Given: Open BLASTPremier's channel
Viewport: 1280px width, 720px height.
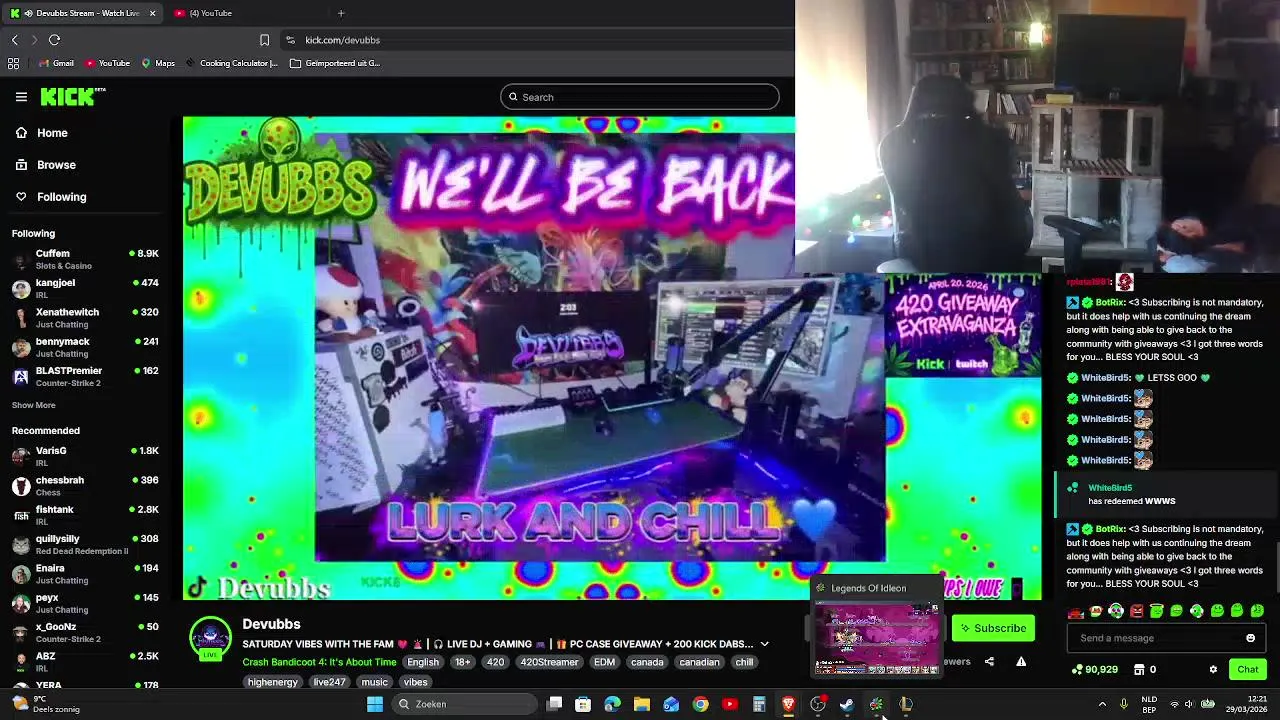Looking at the screenshot, I should point(86,376).
